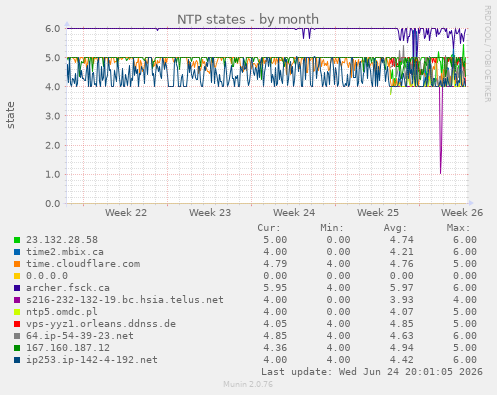Click the blue swatch for time2.mbix.ca

click(17, 252)
